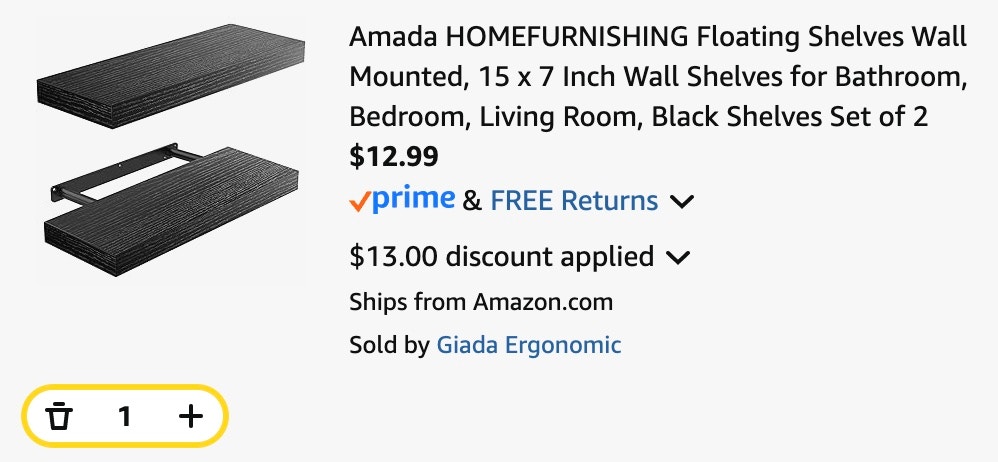Click the floating shelves product thumbnail
The image size is (998, 462).
pyautogui.click(x=170, y=150)
